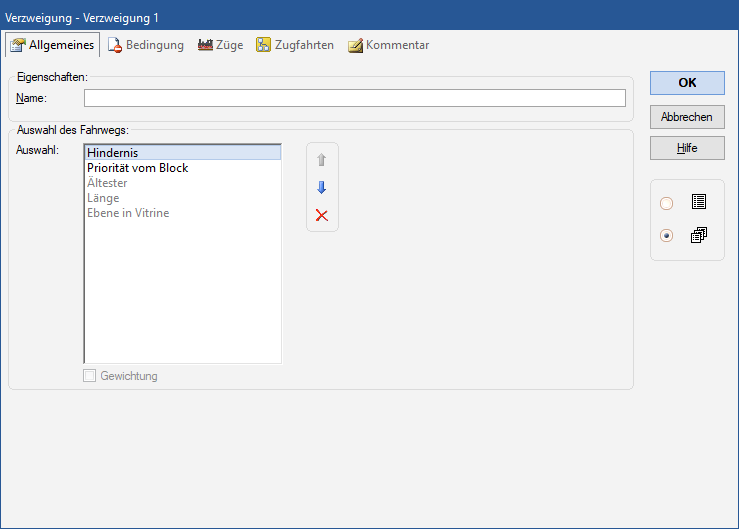Image resolution: width=739 pixels, height=529 pixels.
Task: Choose Länge in the Auswahl list
Action: [103, 198]
